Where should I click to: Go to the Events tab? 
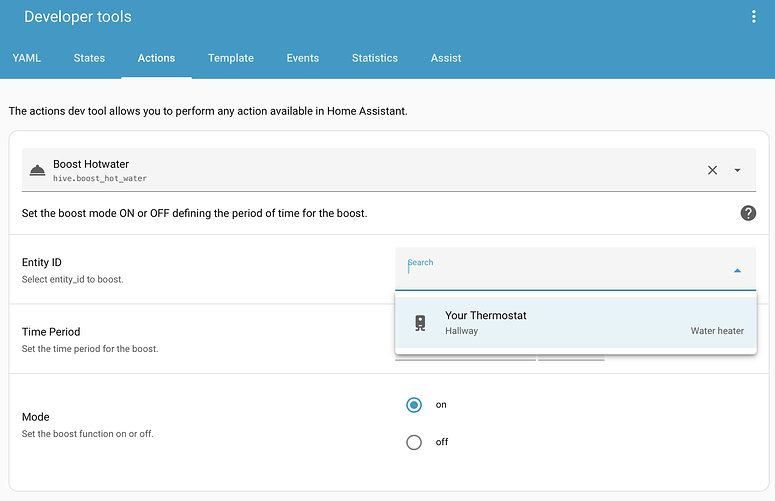pos(302,58)
